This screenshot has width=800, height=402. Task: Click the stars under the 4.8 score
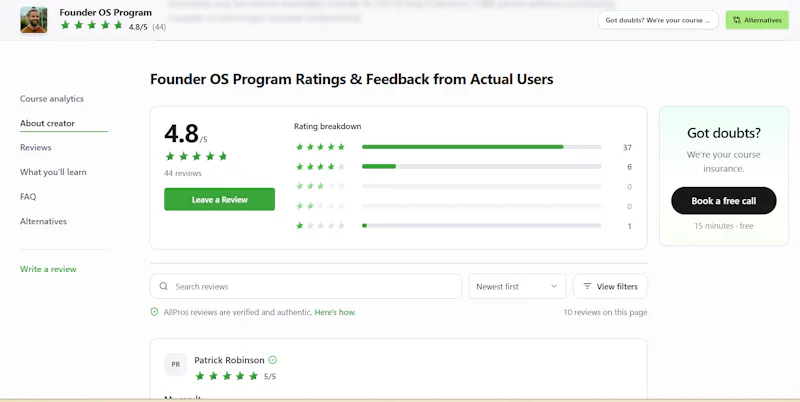(196, 156)
